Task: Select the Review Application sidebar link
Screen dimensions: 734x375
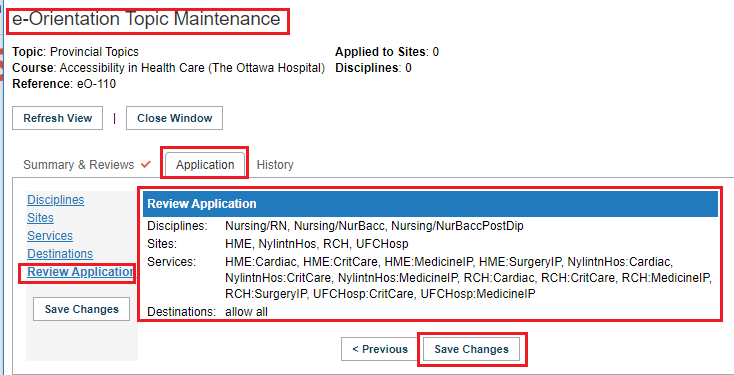Action: click(x=81, y=272)
